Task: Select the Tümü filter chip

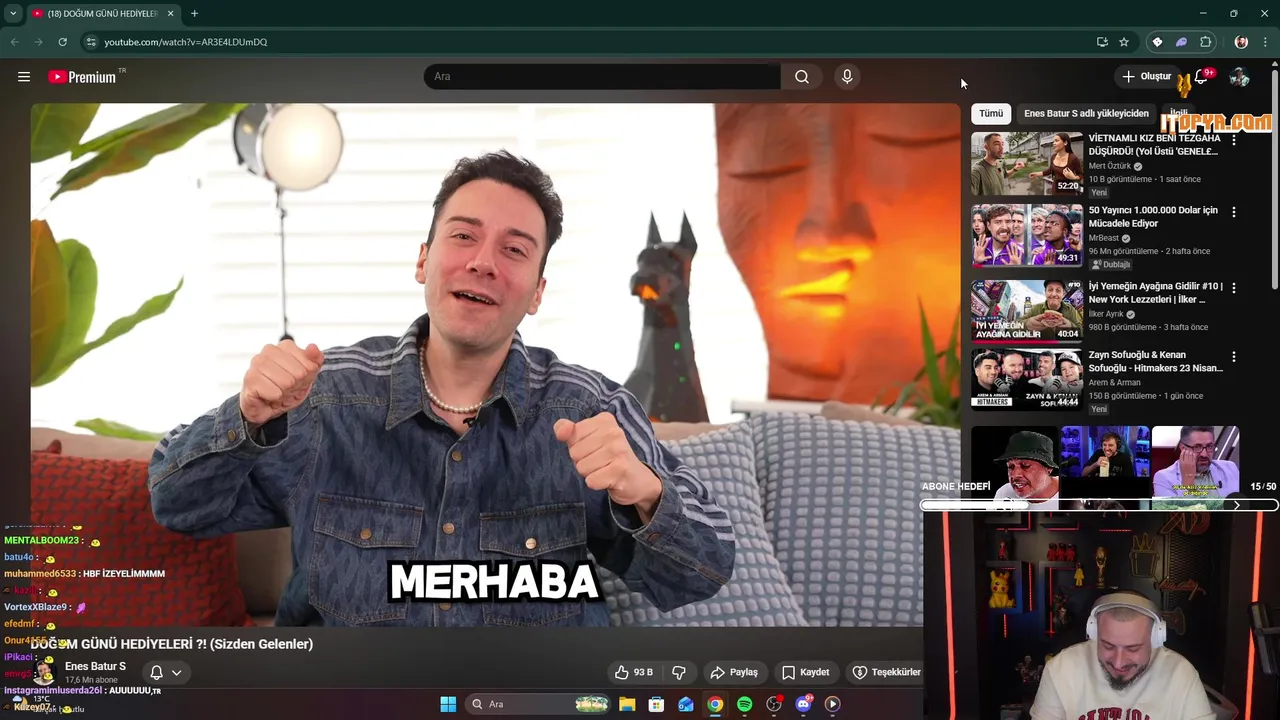Action: pos(991,113)
